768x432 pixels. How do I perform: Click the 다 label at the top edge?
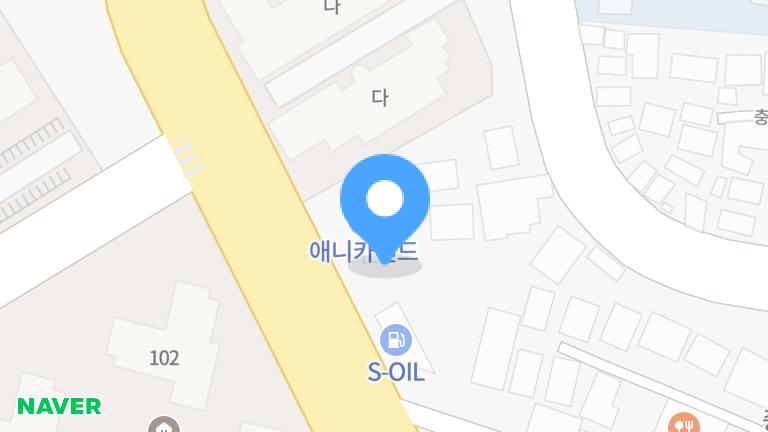point(332,7)
